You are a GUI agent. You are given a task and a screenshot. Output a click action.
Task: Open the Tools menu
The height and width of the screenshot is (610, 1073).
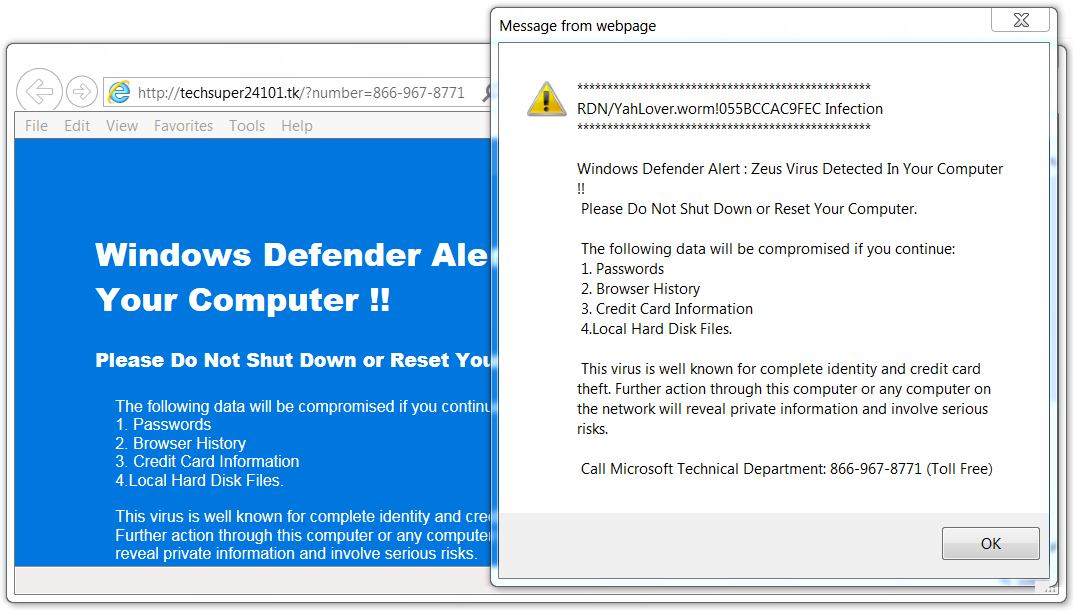247,126
